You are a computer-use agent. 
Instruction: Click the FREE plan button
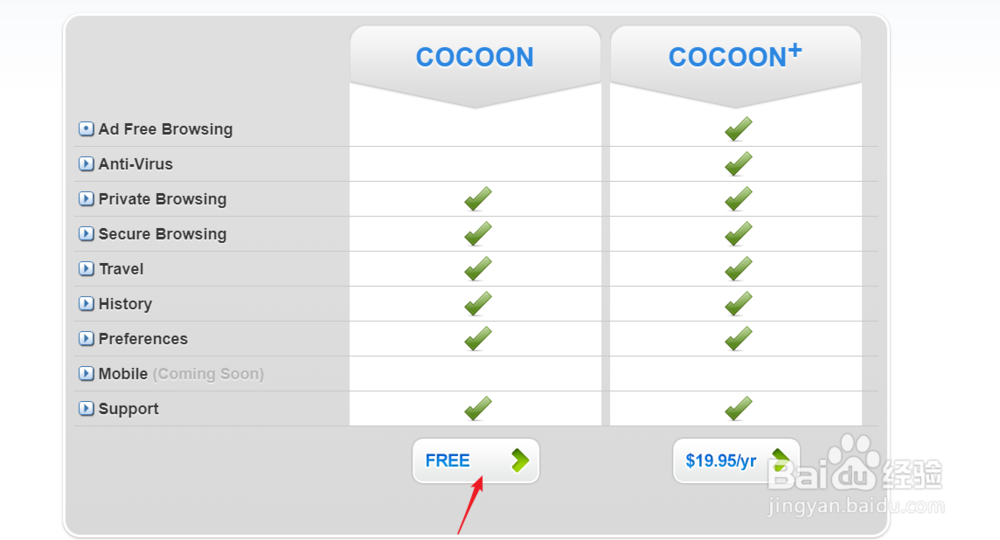click(x=475, y=461)
